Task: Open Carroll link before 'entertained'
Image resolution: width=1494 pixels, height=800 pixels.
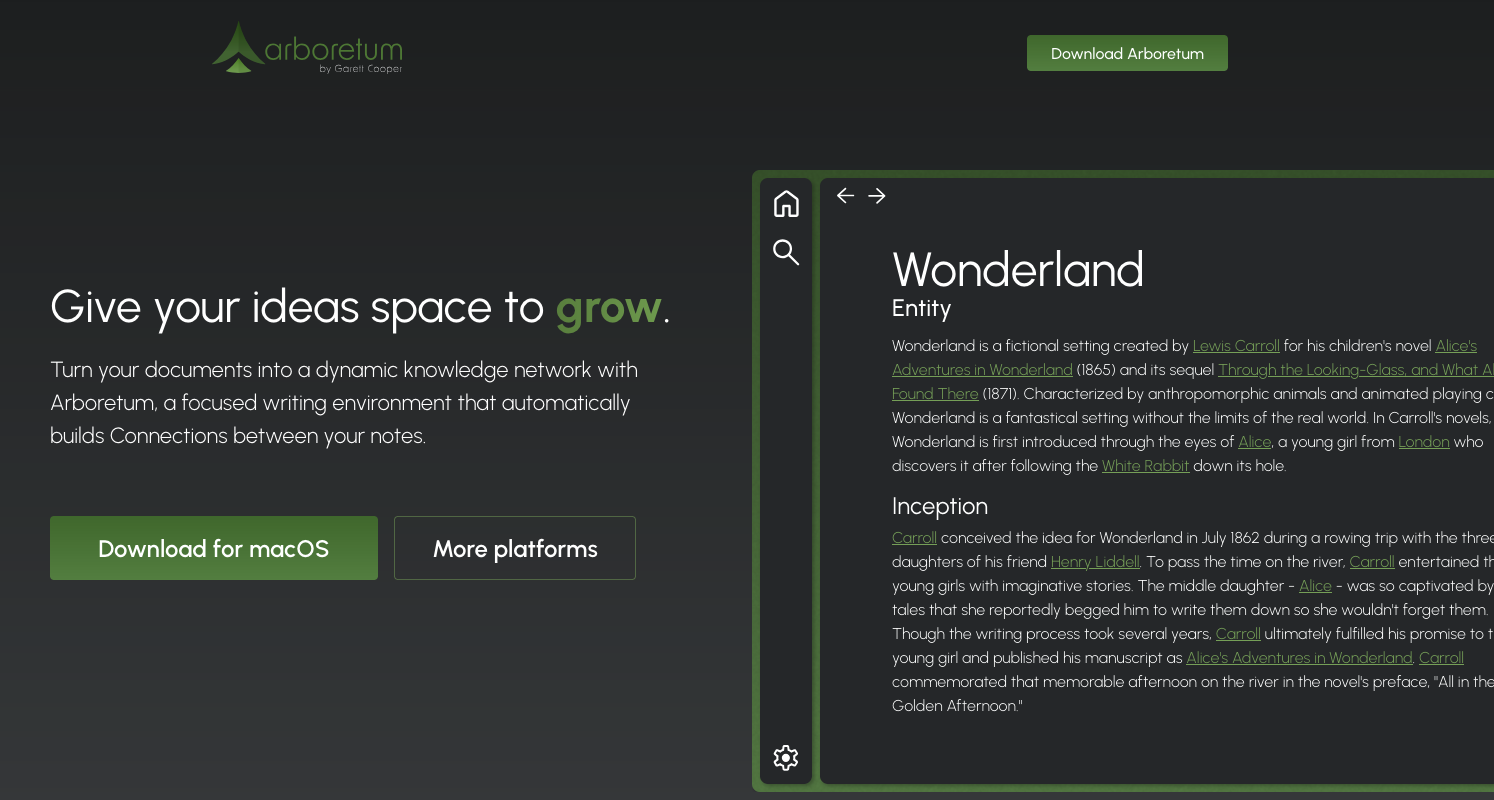Action: tap(1372, 562)
